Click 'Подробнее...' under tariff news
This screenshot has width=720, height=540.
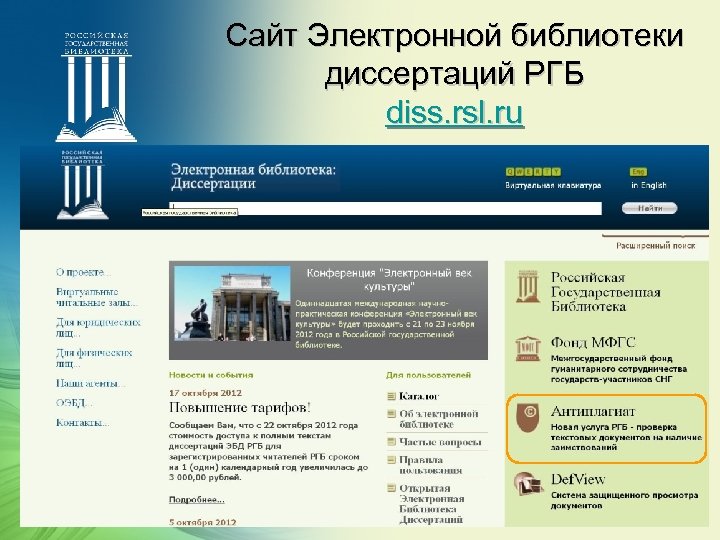point(197,500)
